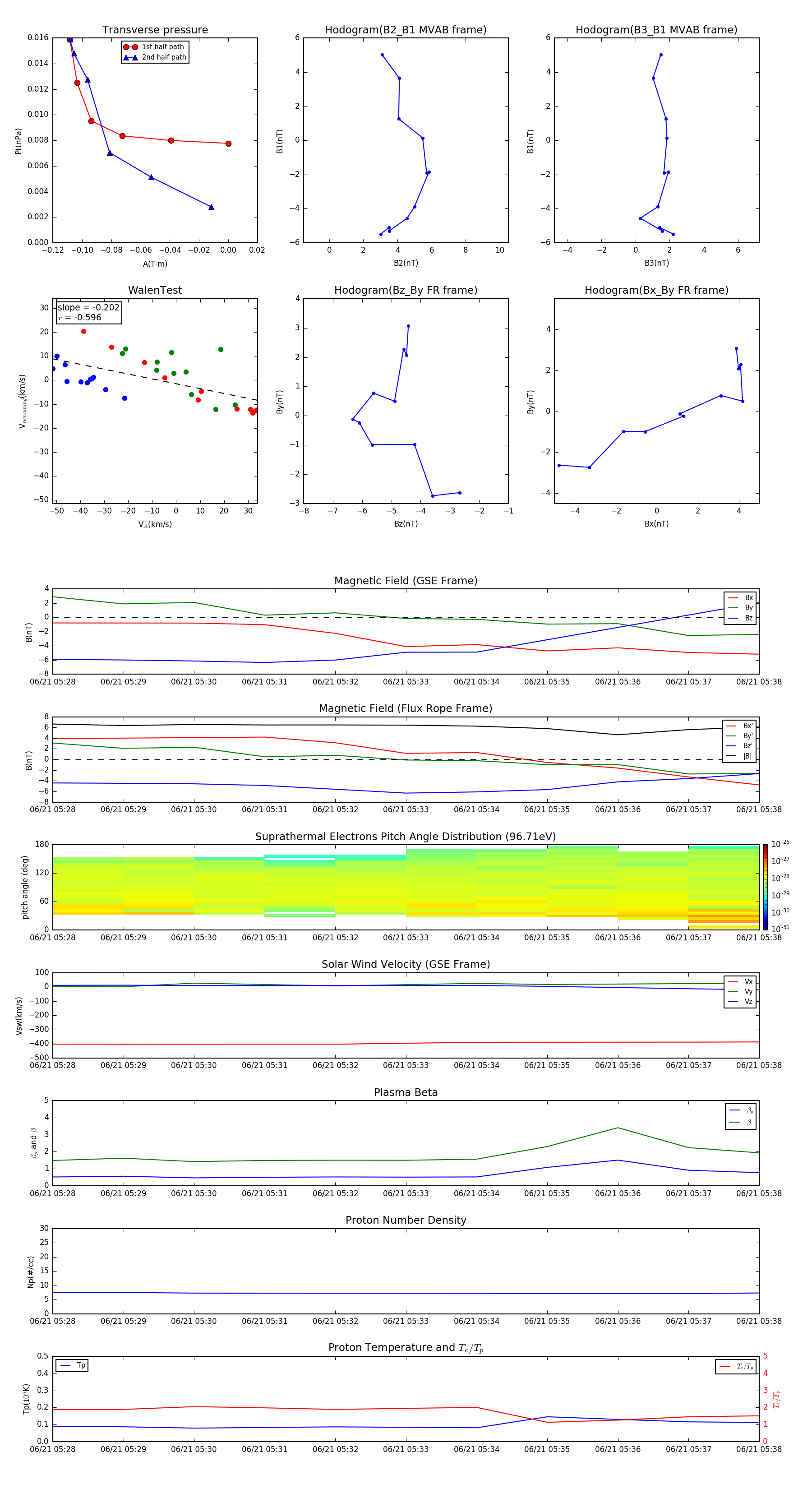Select the "r = -0.596" annotation
Screen dimensions: 812x1489
(80, 318)
